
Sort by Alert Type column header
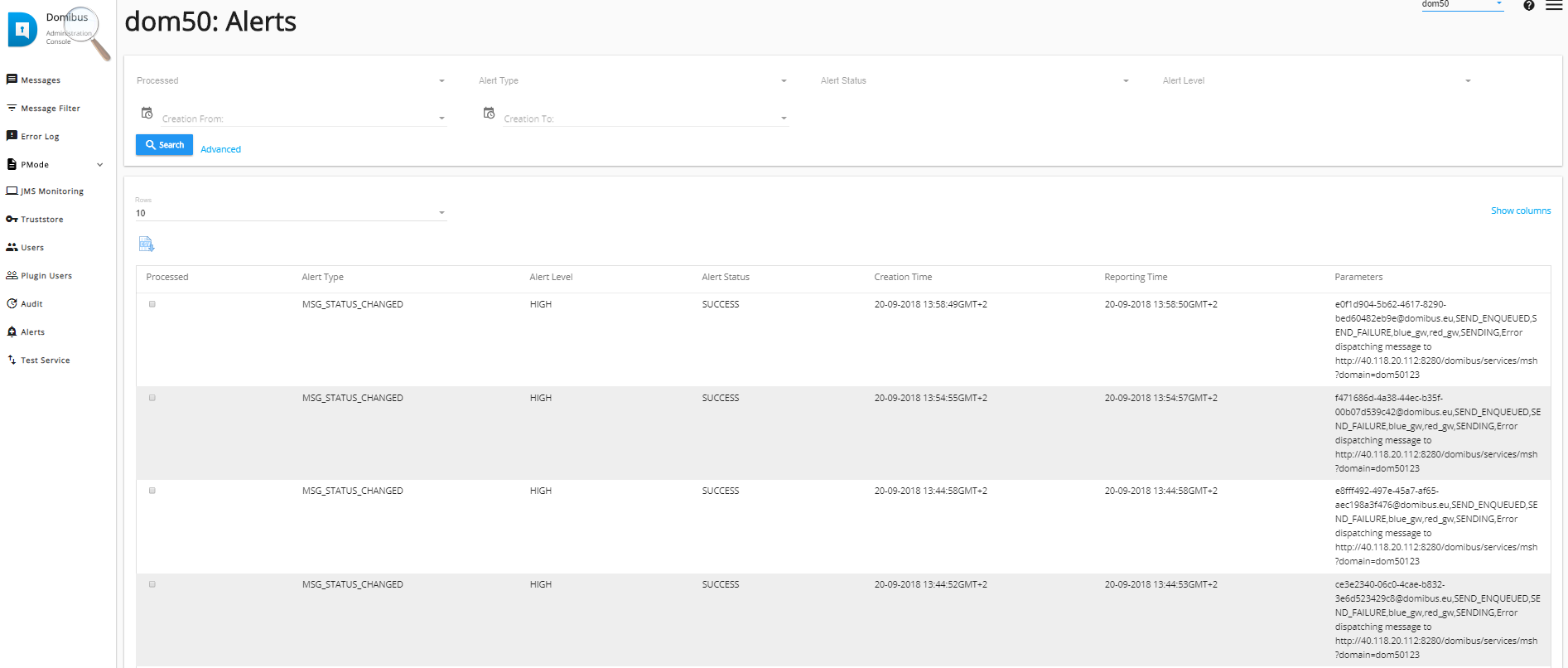(x=322, y=277)
